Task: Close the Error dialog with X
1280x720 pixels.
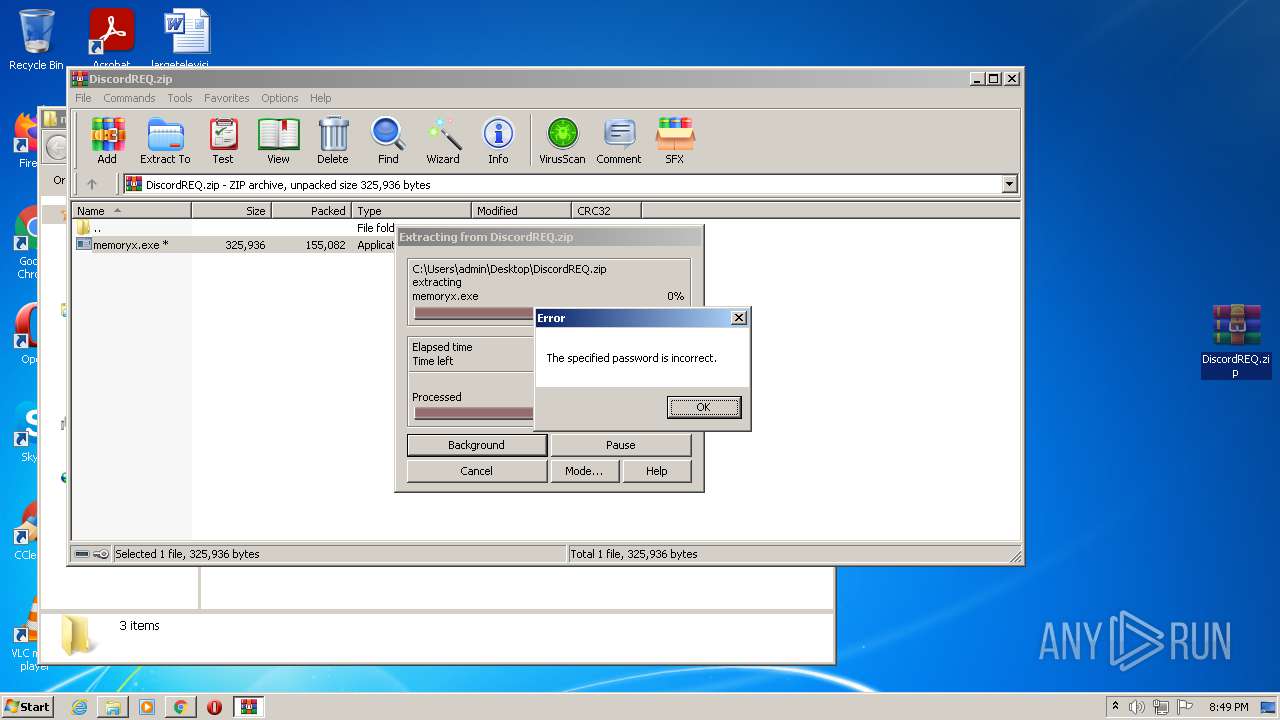Action: (x=738, y=318)
